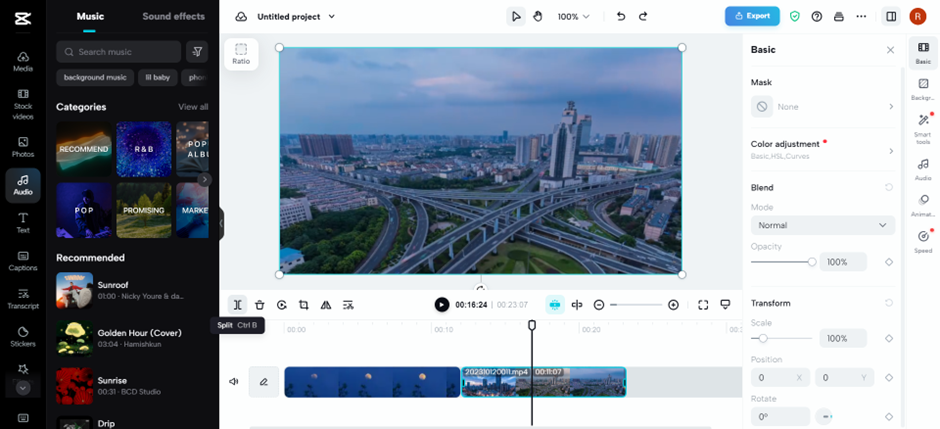Click the Split tool in timeline toolbar
Viewport: 940px width, 429px height.
pyautogui.click(x=237, y=305)
